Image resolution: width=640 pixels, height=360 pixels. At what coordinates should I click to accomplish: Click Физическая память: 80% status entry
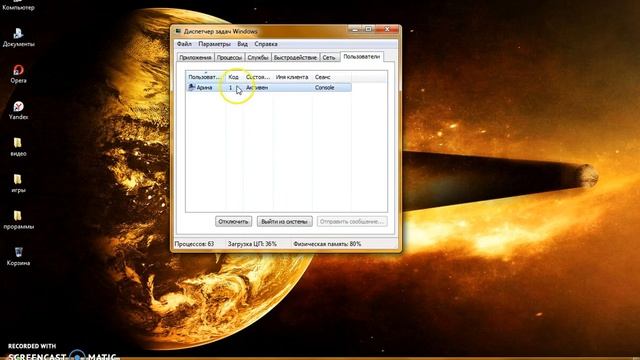point(327,244)
